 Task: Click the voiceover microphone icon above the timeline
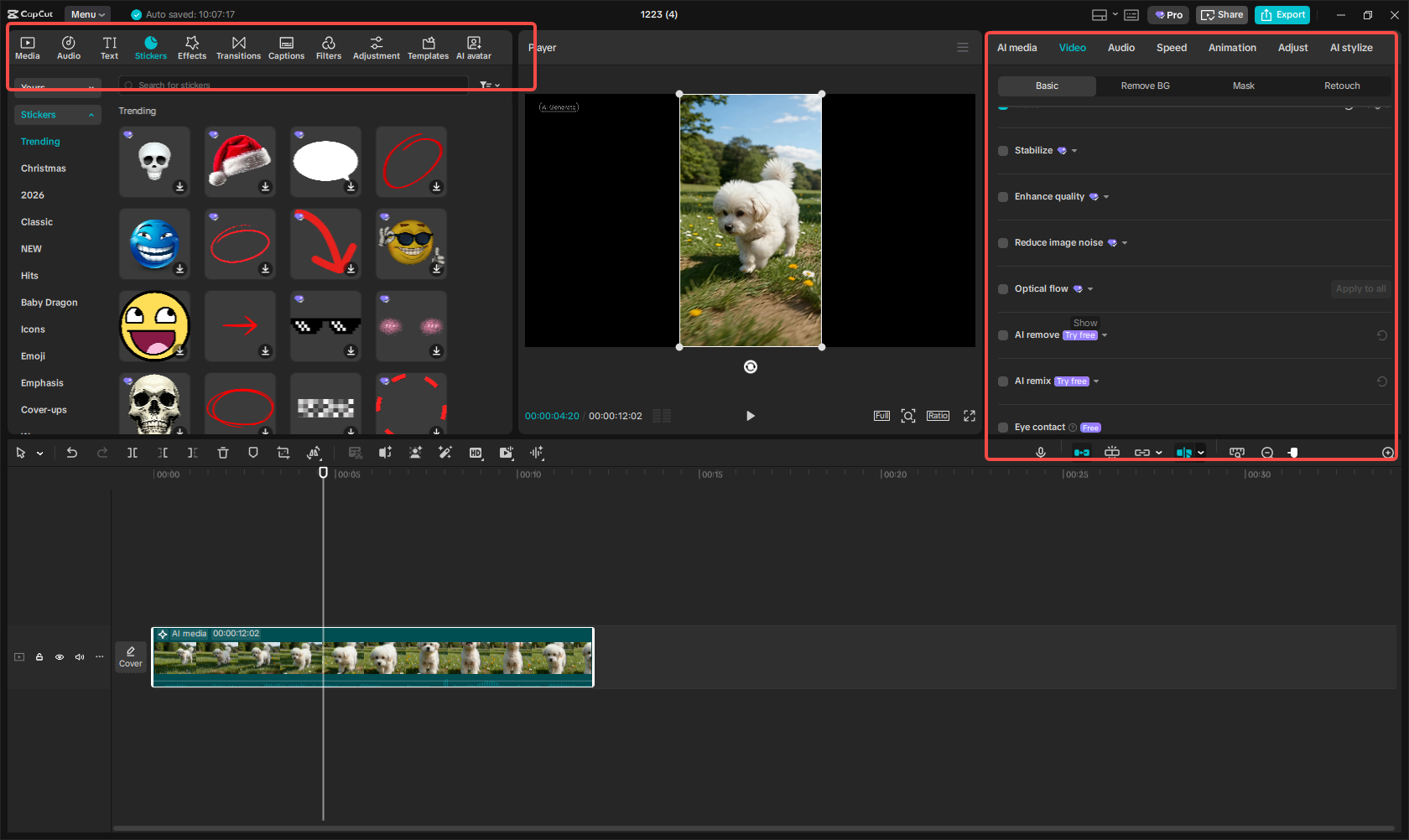pos(1040,452)
